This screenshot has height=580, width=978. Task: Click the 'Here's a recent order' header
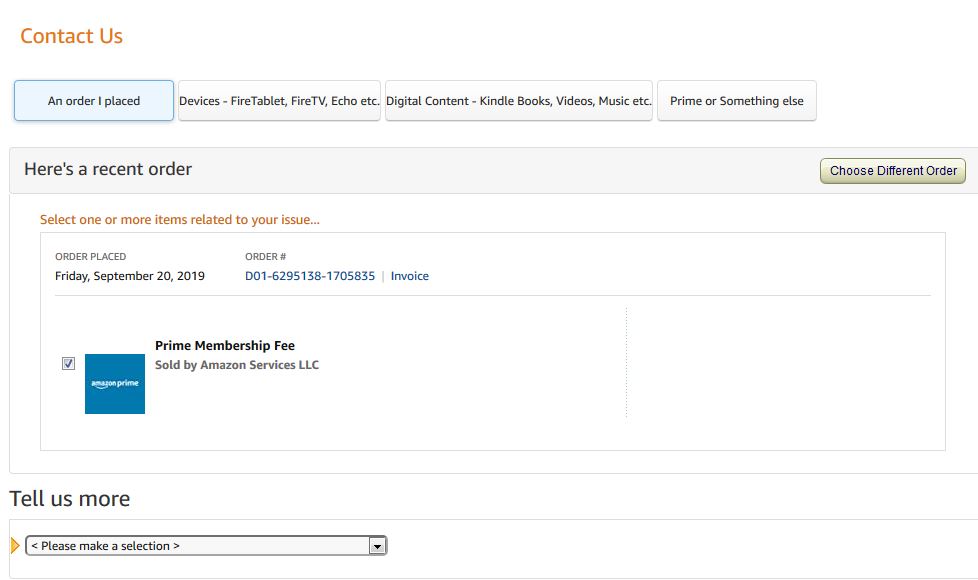(x=108, y=169)
